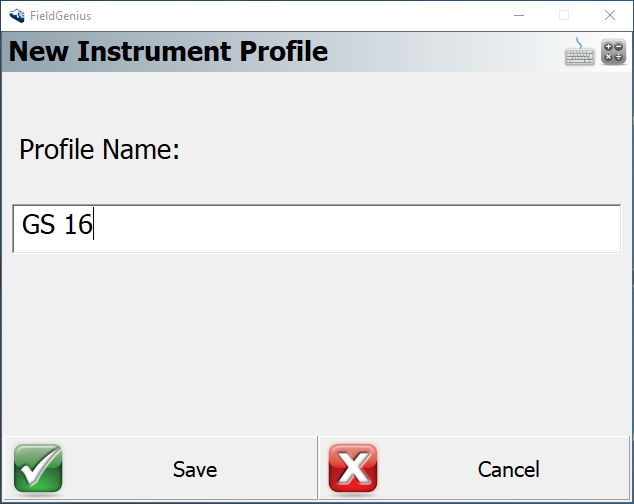Click the 'New Instrument Profile' heading
Screen dimensions: 634x504
click(168, 51)
